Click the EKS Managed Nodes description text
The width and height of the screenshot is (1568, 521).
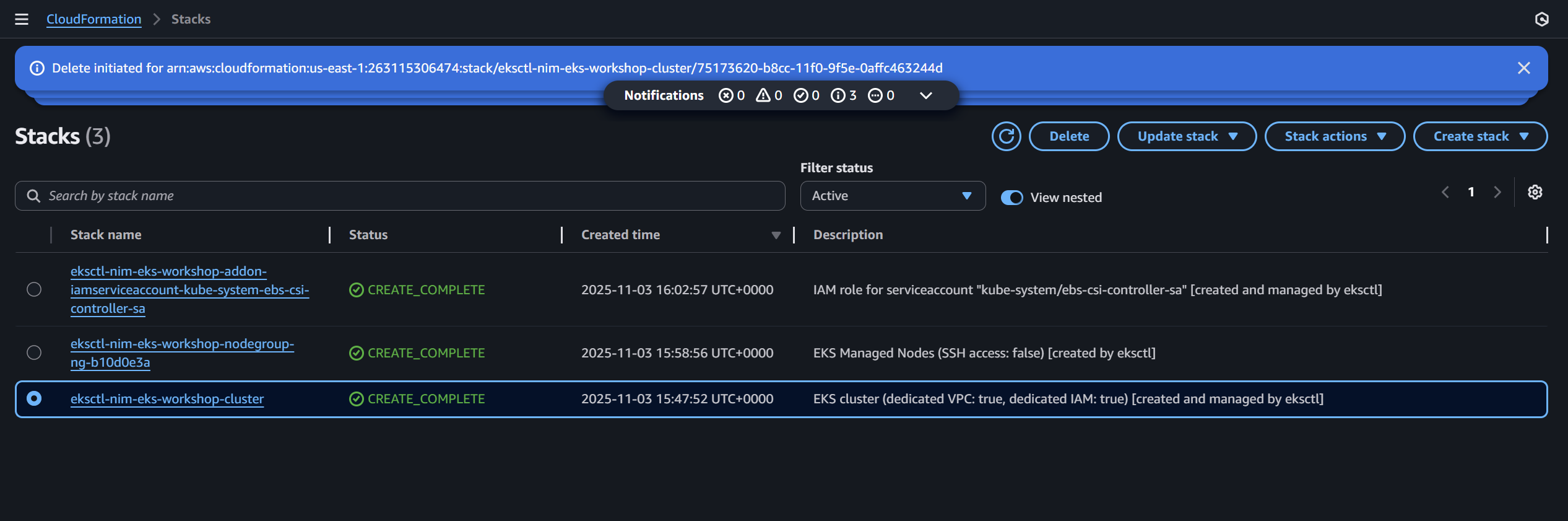pyautogui.click(x=984, y=353)
